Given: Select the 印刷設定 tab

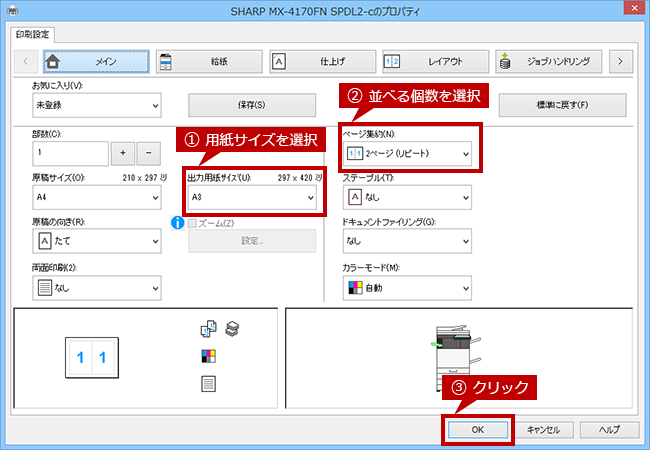Looking at the screenshot, I should (x=32, y=34).
